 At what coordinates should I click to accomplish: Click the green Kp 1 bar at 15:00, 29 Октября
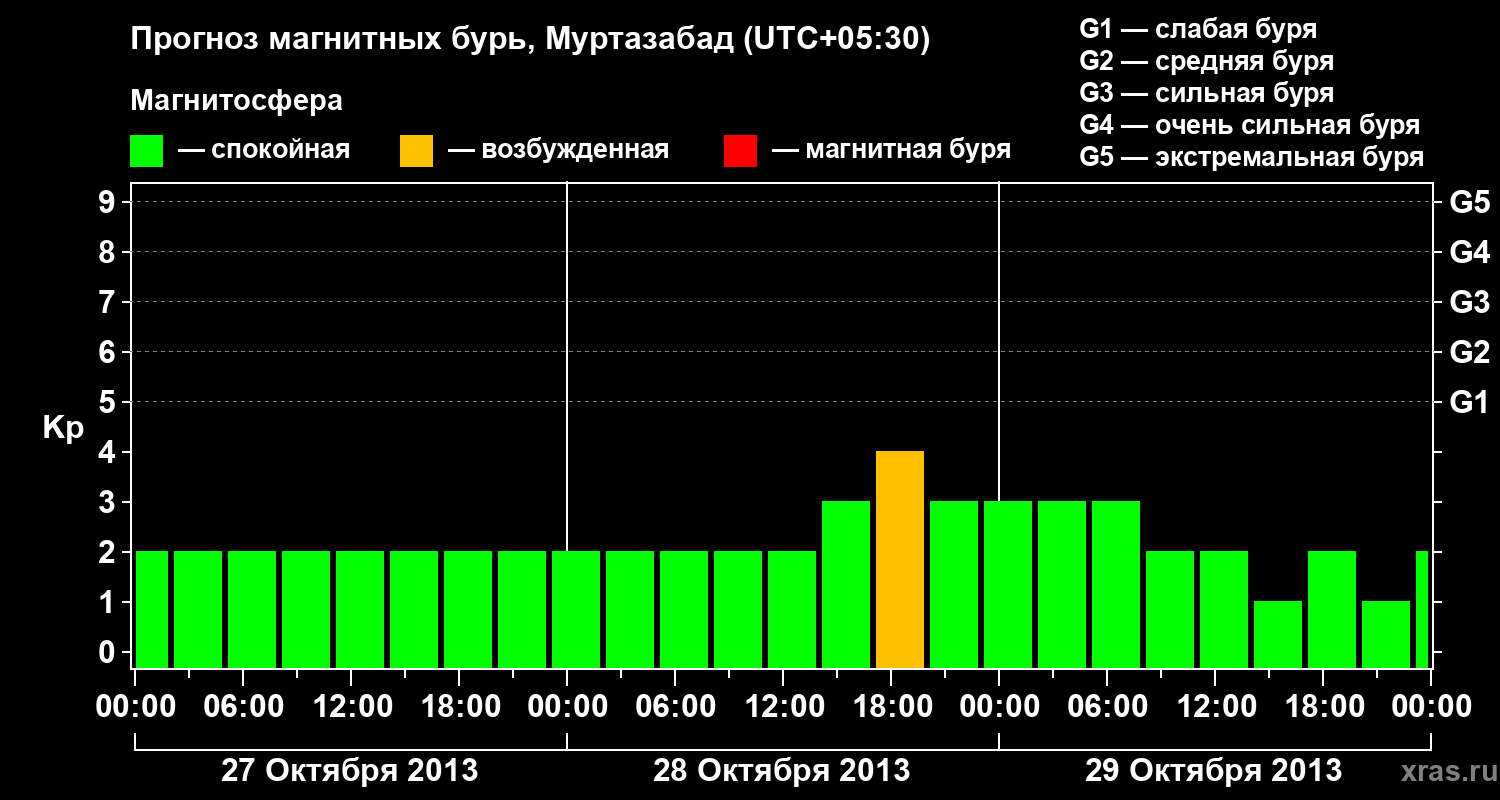click(1278, 635)
